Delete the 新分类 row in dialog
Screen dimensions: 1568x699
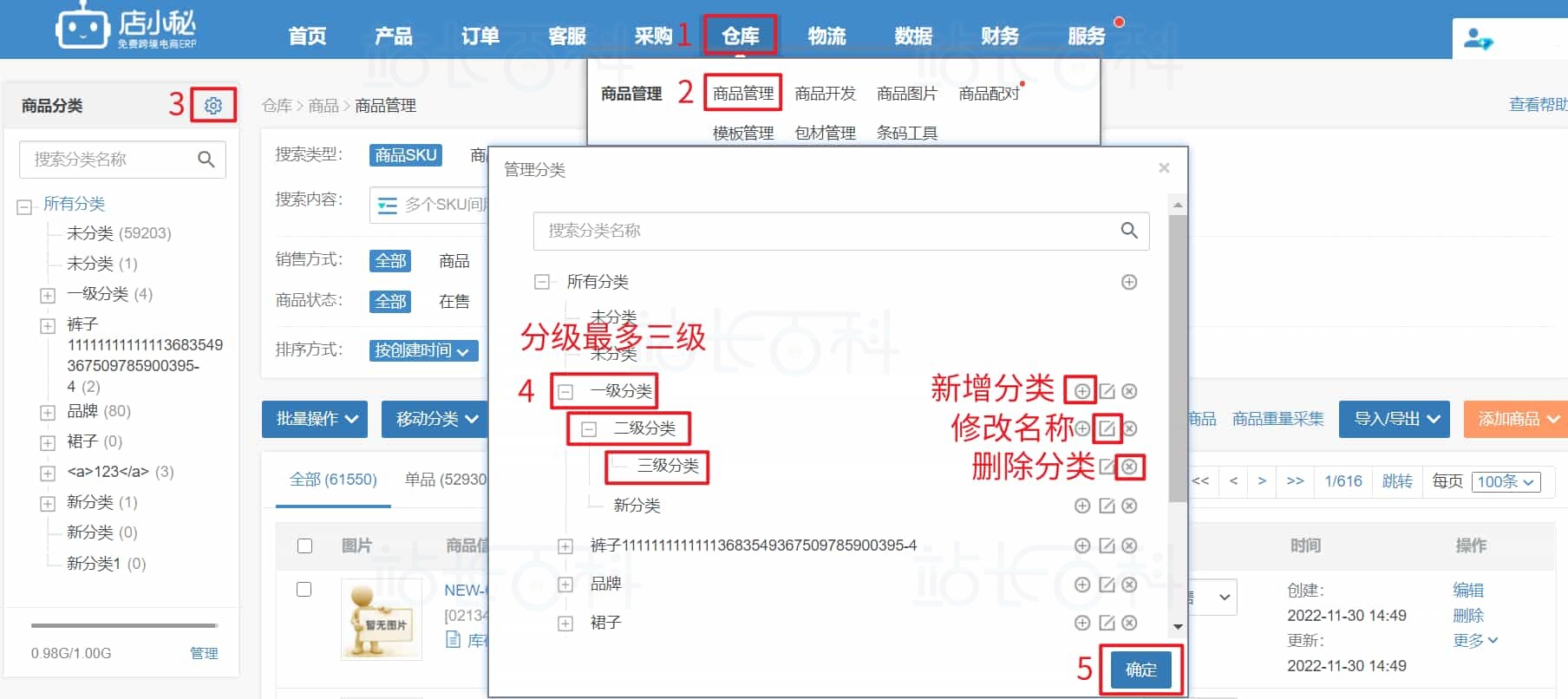pyautogui.click(x=1129, y=506)
